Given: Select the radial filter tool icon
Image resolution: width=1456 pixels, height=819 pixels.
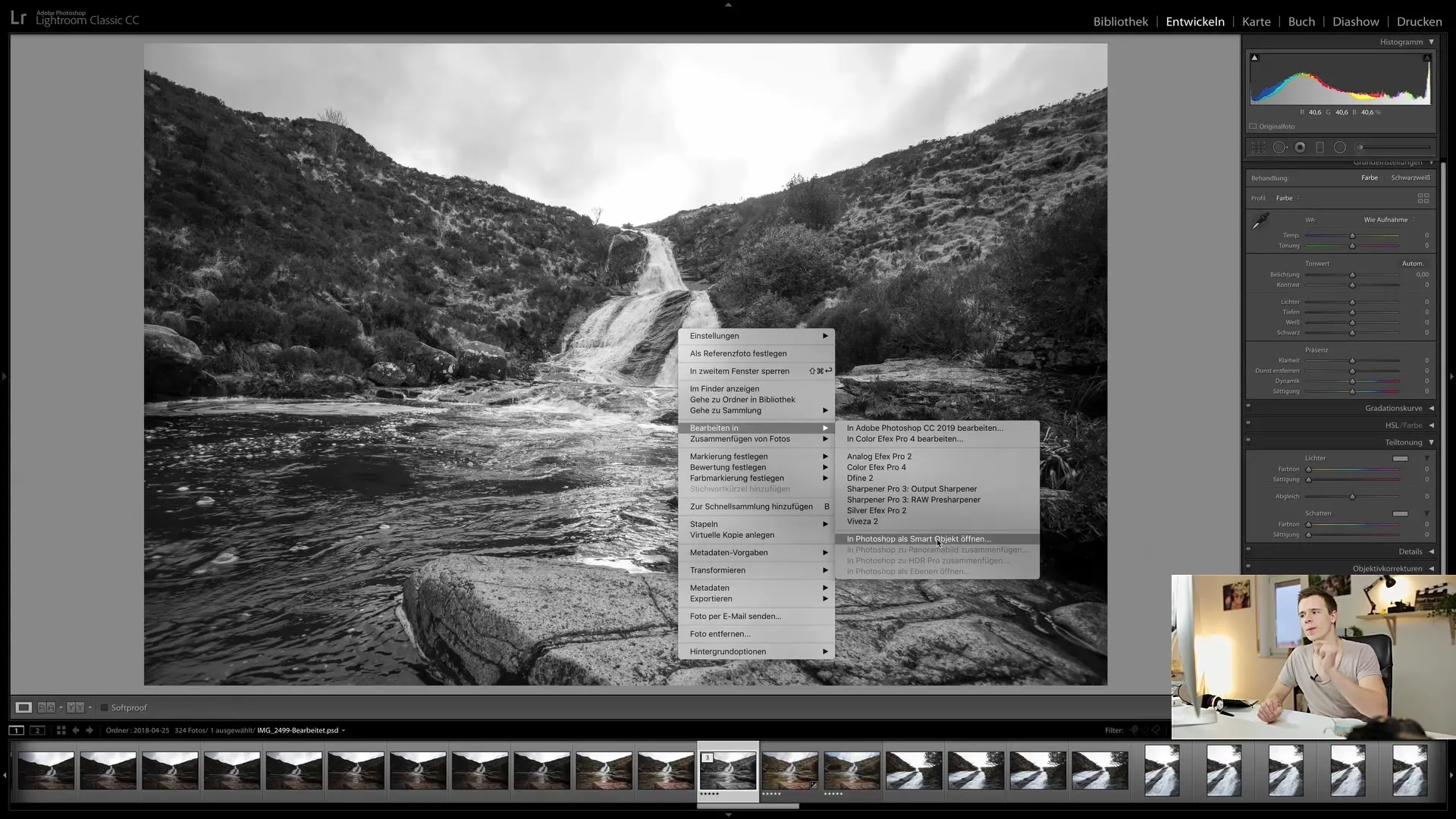Looking at the screenshot, I should (1340, 147).
